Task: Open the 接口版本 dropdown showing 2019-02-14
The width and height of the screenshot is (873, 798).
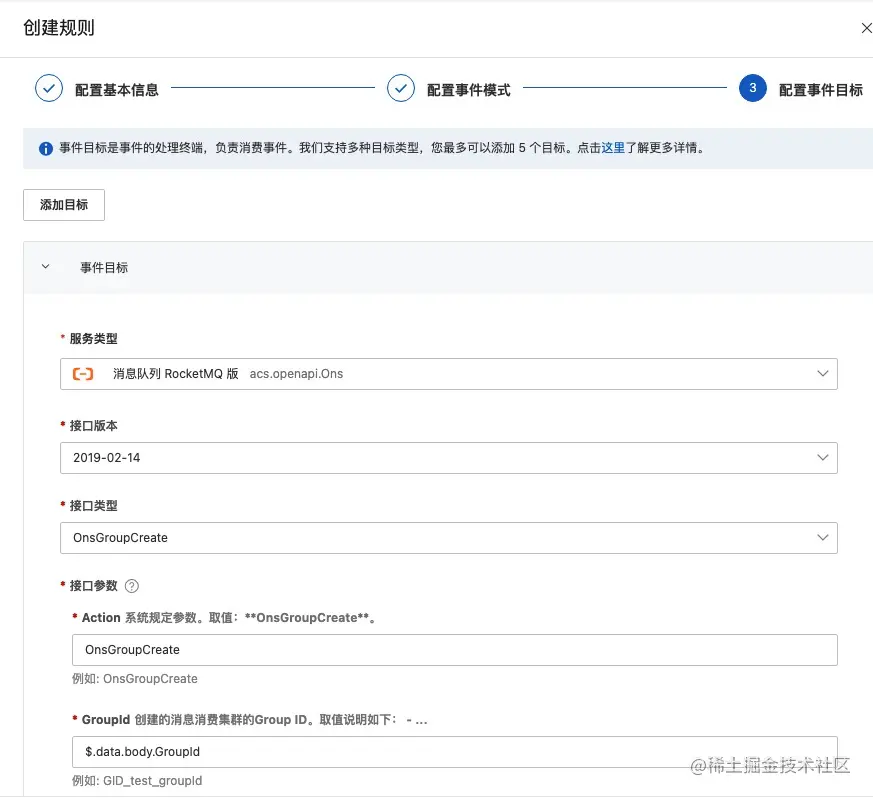Action: (x=449, y=458)
